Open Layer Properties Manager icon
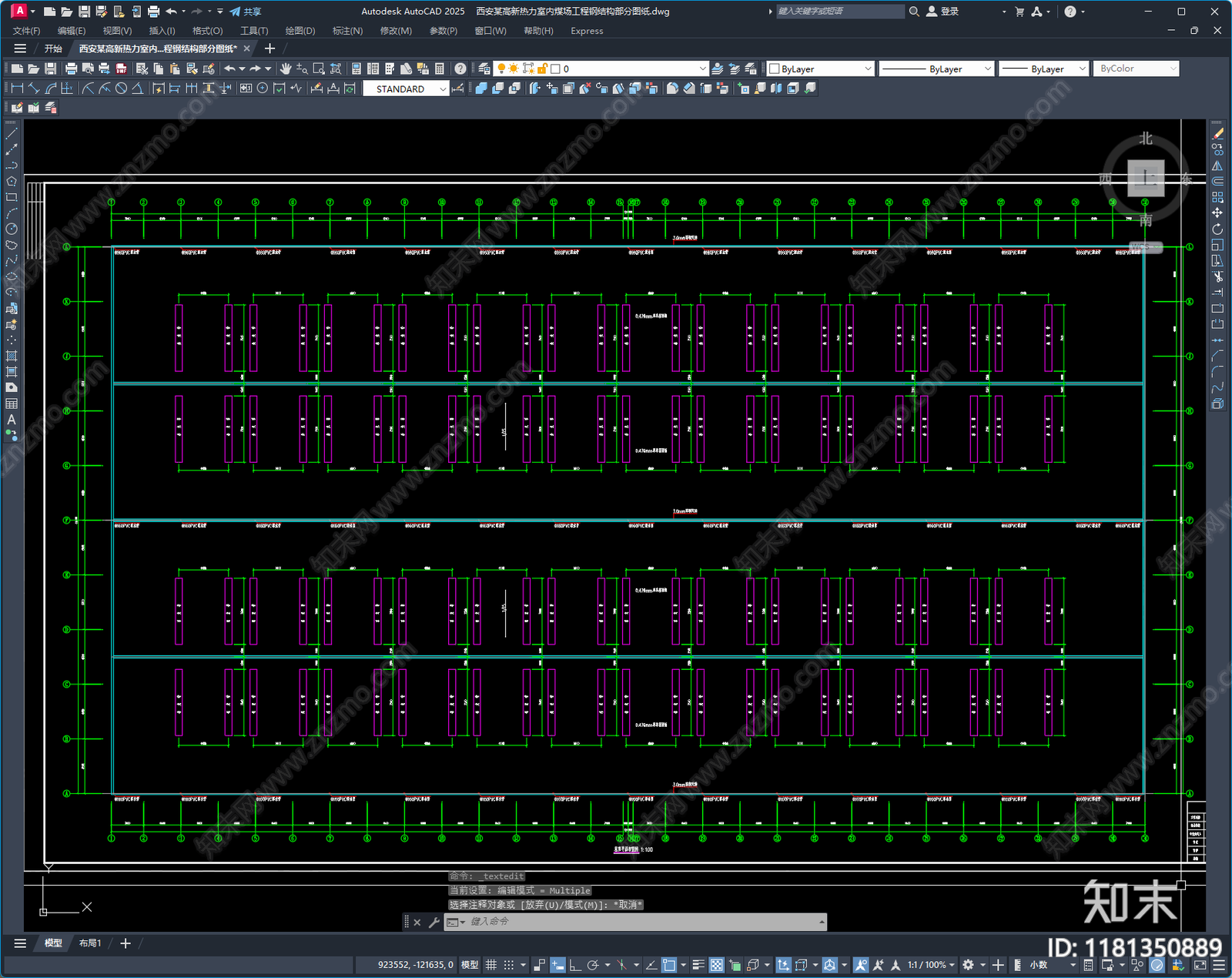The height and width of the screenshot is (978, 1232). [x=484, y=69]
